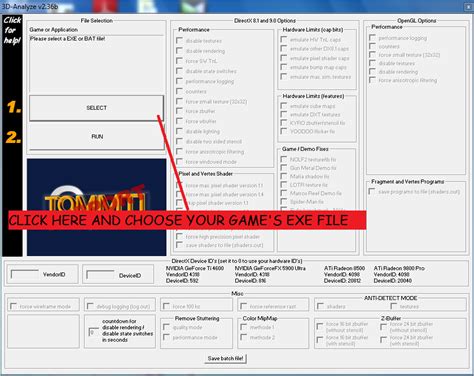This screenshot has height=376, width=474.
Task: Check 'force high precision pixel shader'
Action: pyautogui.click(x=179, y=236)
